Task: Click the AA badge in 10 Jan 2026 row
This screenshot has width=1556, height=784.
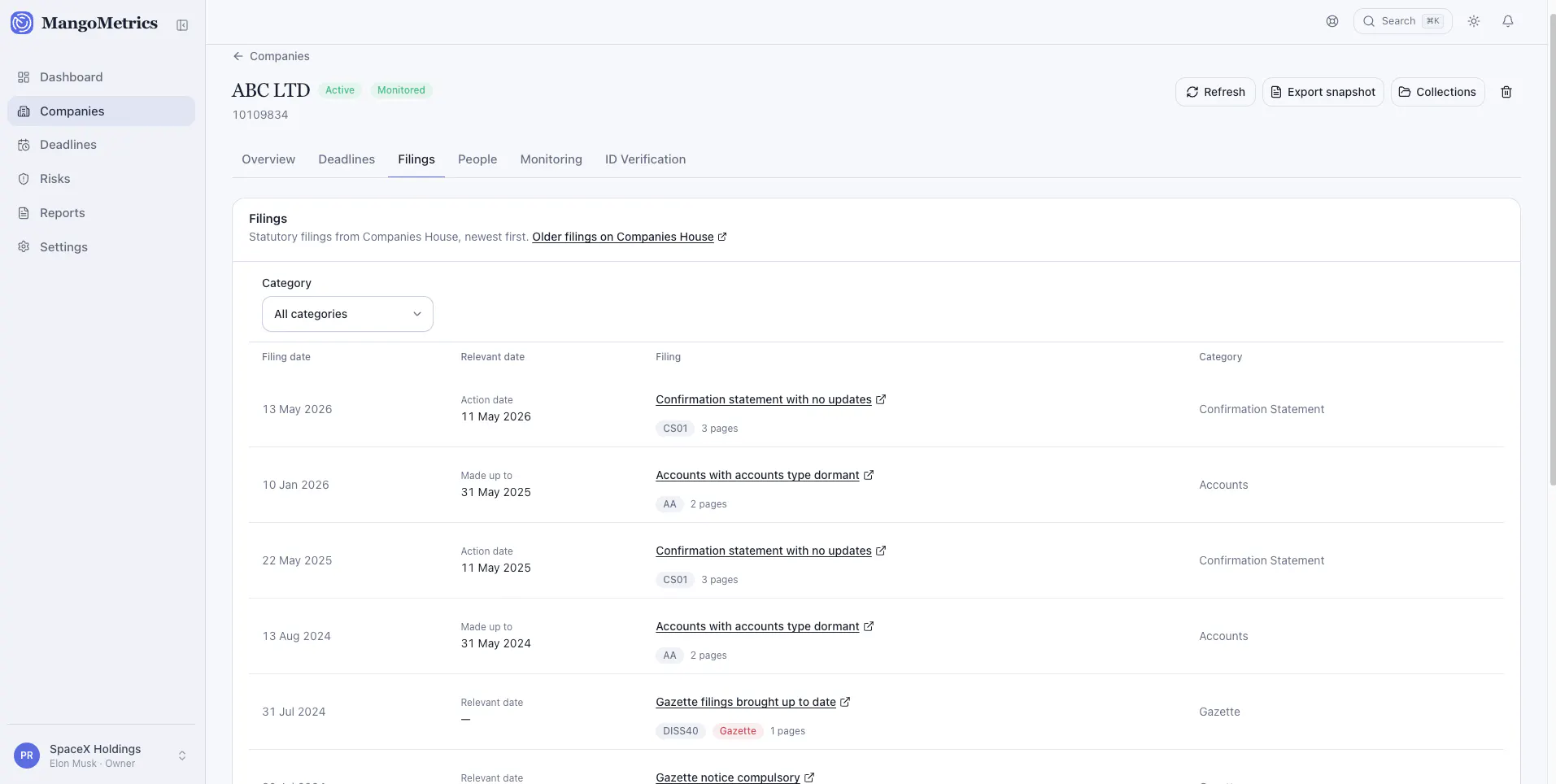Action: 669,504
